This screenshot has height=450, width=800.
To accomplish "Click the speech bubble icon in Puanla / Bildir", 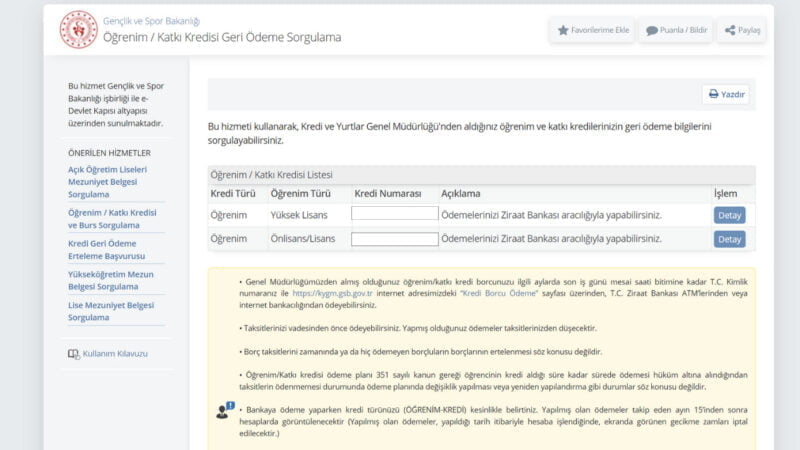I will [x=652, y=30].
